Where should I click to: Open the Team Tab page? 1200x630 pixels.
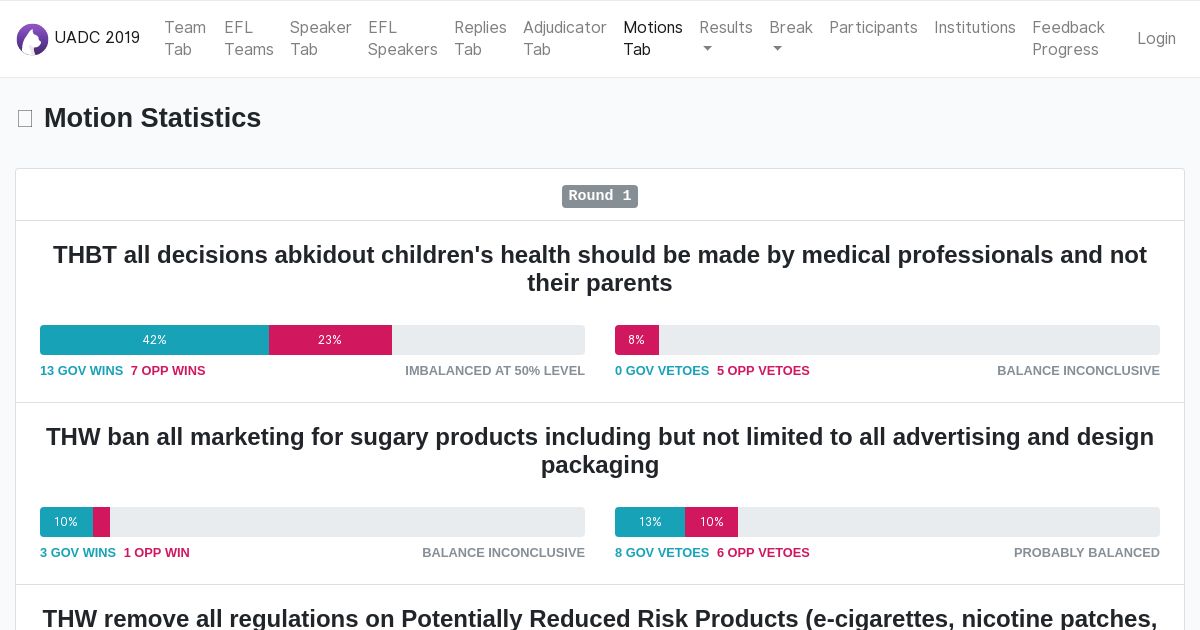[x=185, y=38]
